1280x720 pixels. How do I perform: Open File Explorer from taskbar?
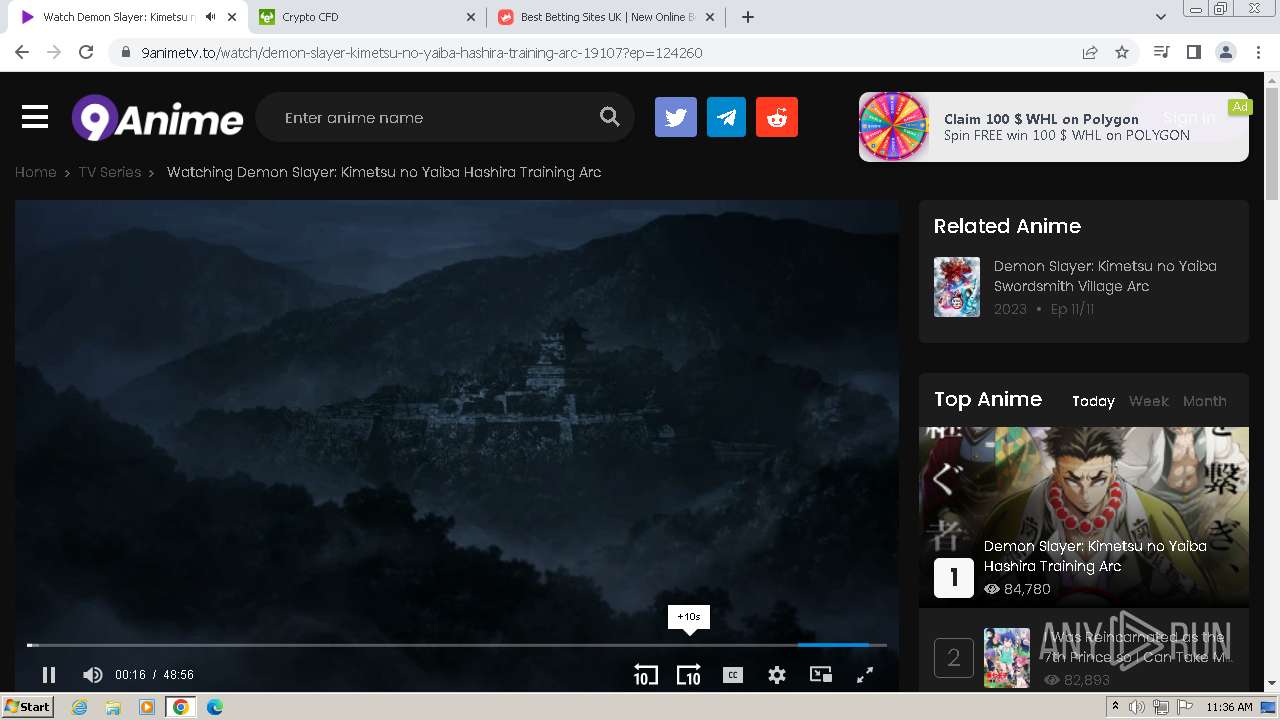click(113, 707)
